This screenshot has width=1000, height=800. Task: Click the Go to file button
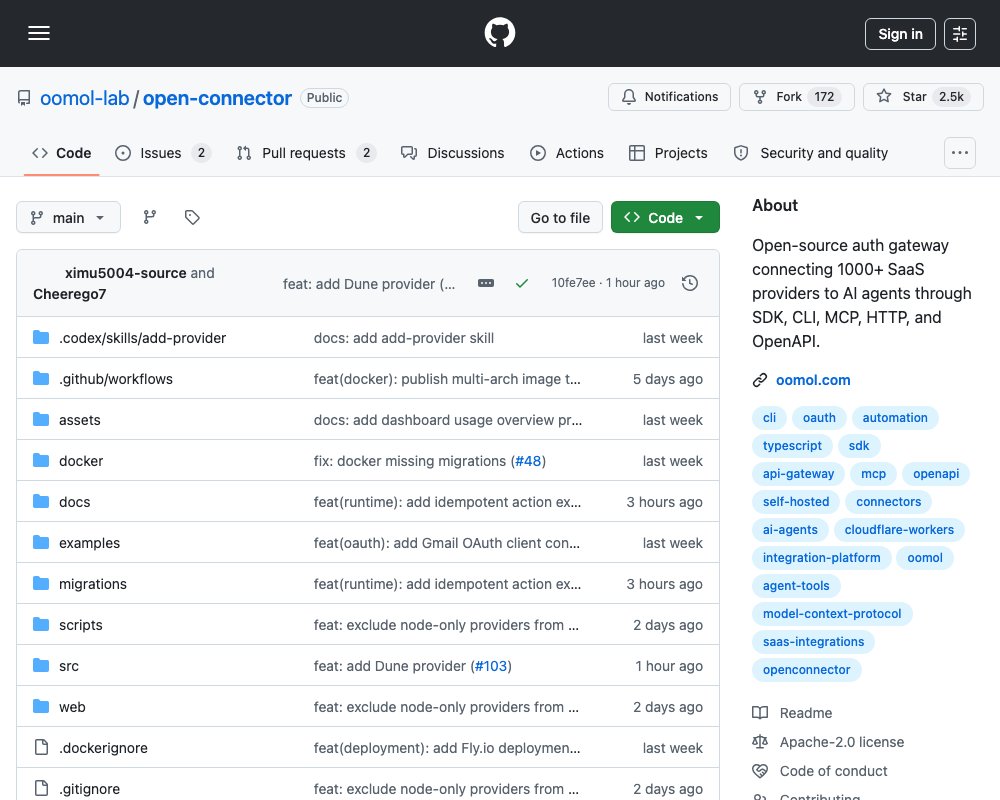pyautogui.click(x=560, y=218)
